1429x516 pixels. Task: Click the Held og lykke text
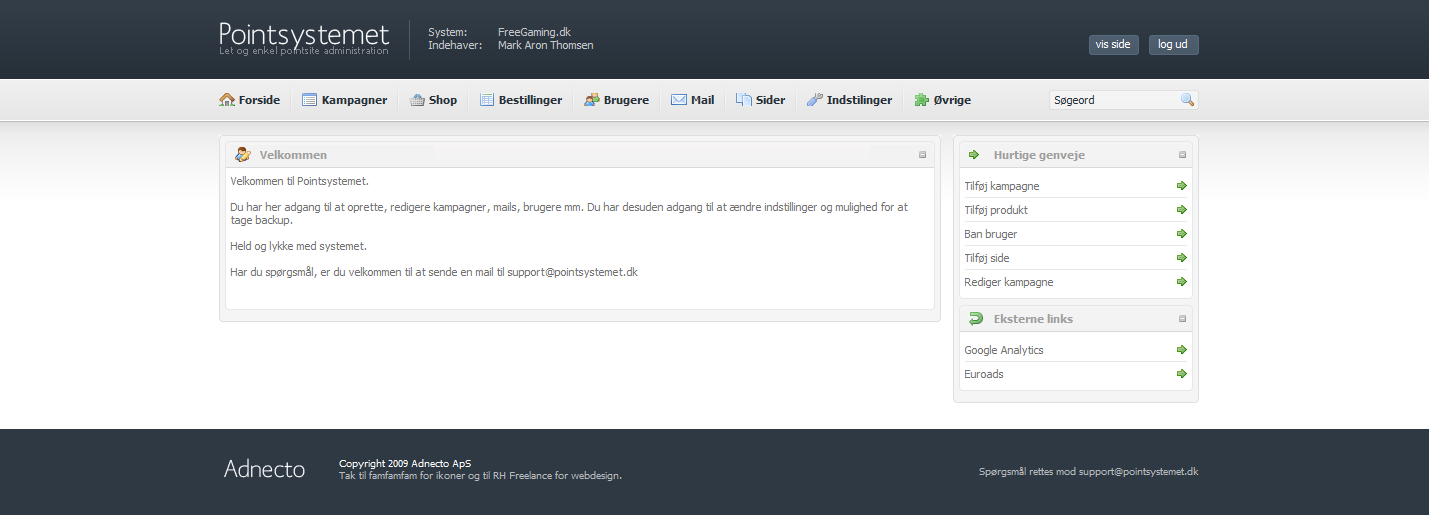point(298,245)
